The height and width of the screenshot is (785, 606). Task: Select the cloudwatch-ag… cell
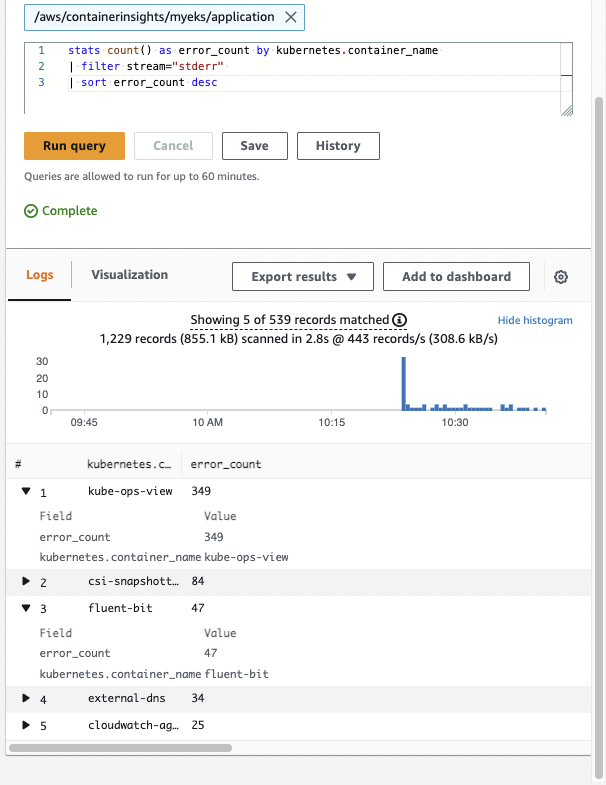(x=133, y=725)
